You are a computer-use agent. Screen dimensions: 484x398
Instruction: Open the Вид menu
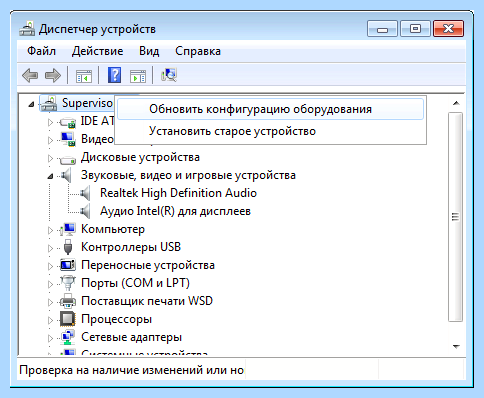[x=149, y=51]
